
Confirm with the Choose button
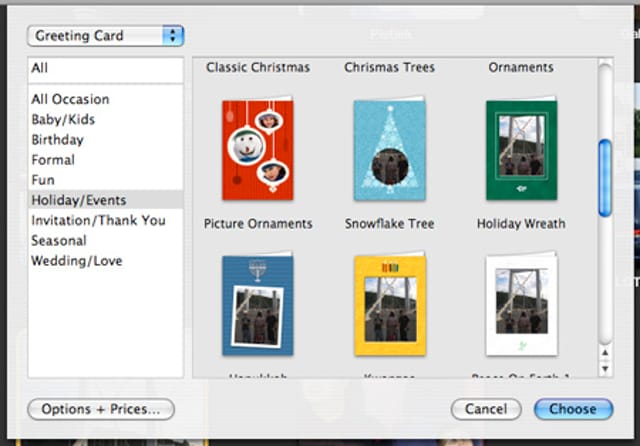tap(573, 409)
